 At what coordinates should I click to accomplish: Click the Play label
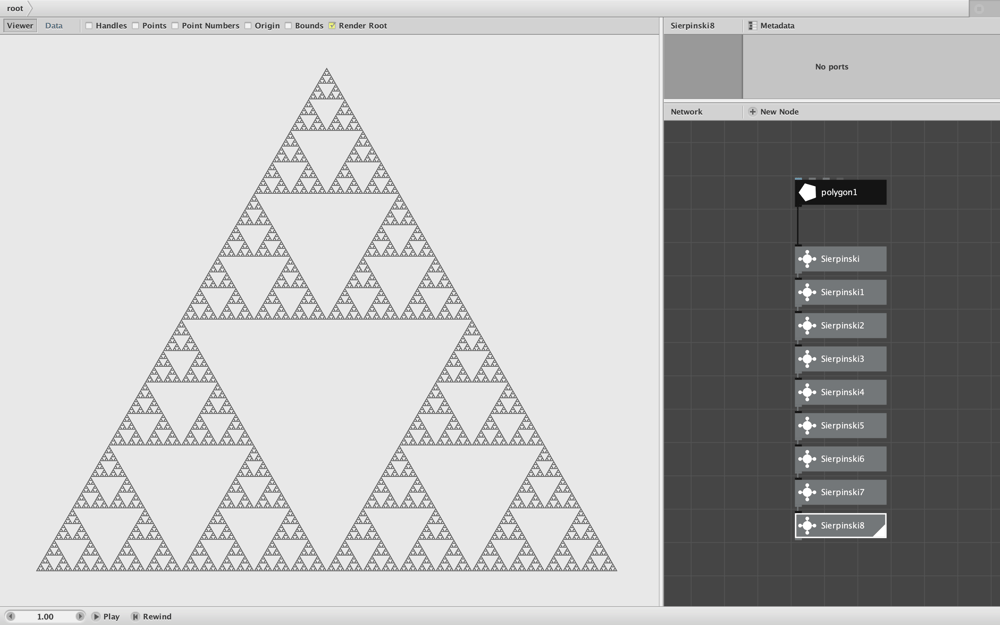111,617
